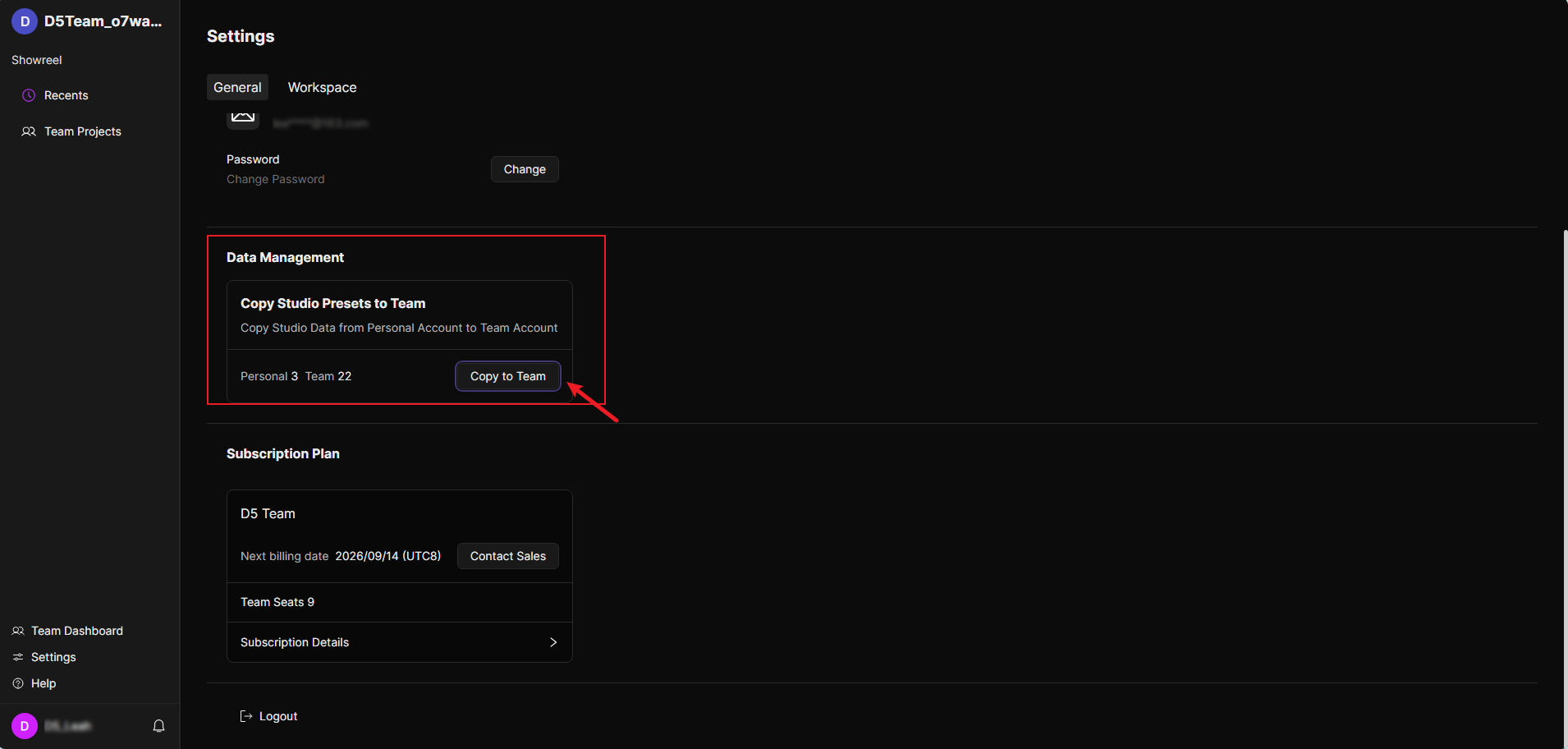Click the Logout arrow icon
The height and width of the screenshot is (749, 1568).
tap(245, 716)
